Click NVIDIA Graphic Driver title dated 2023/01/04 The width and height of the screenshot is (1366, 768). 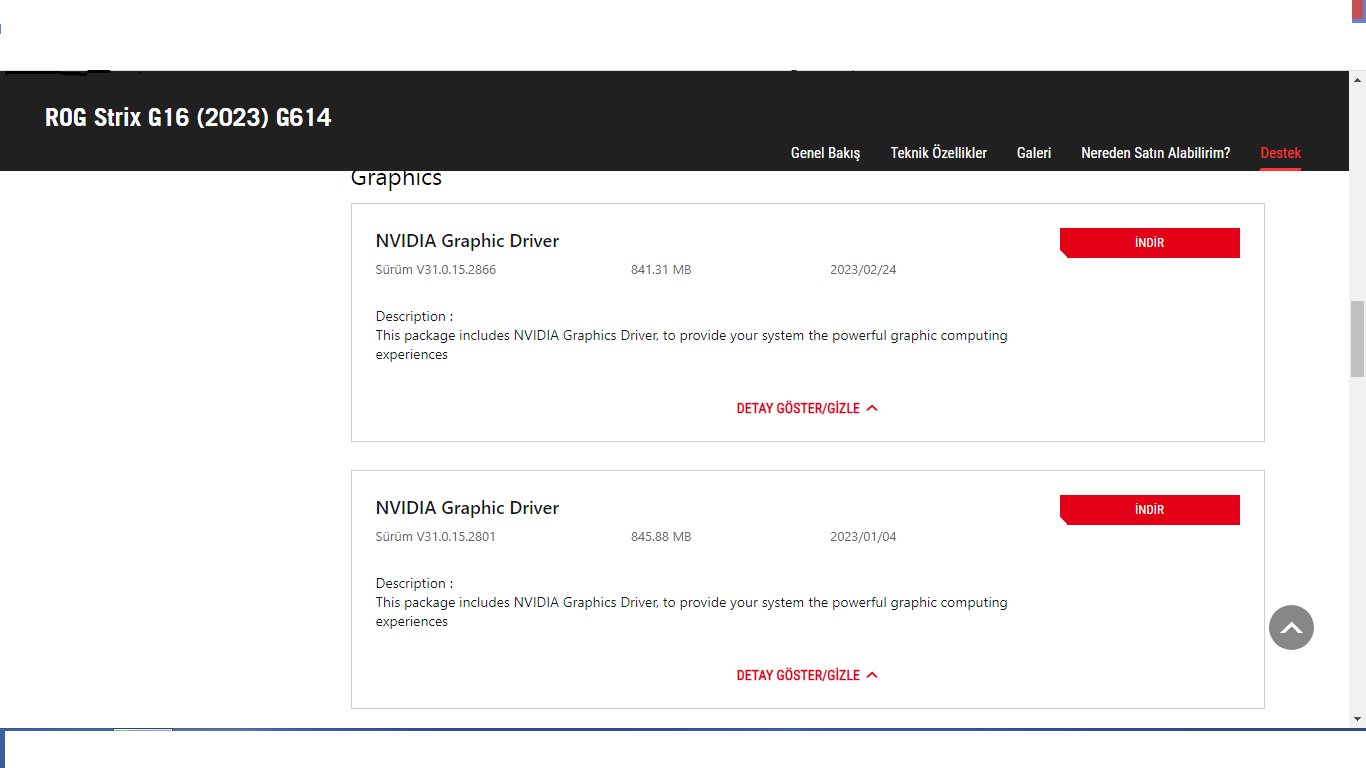pyautogui.click(x=467, y=508)
